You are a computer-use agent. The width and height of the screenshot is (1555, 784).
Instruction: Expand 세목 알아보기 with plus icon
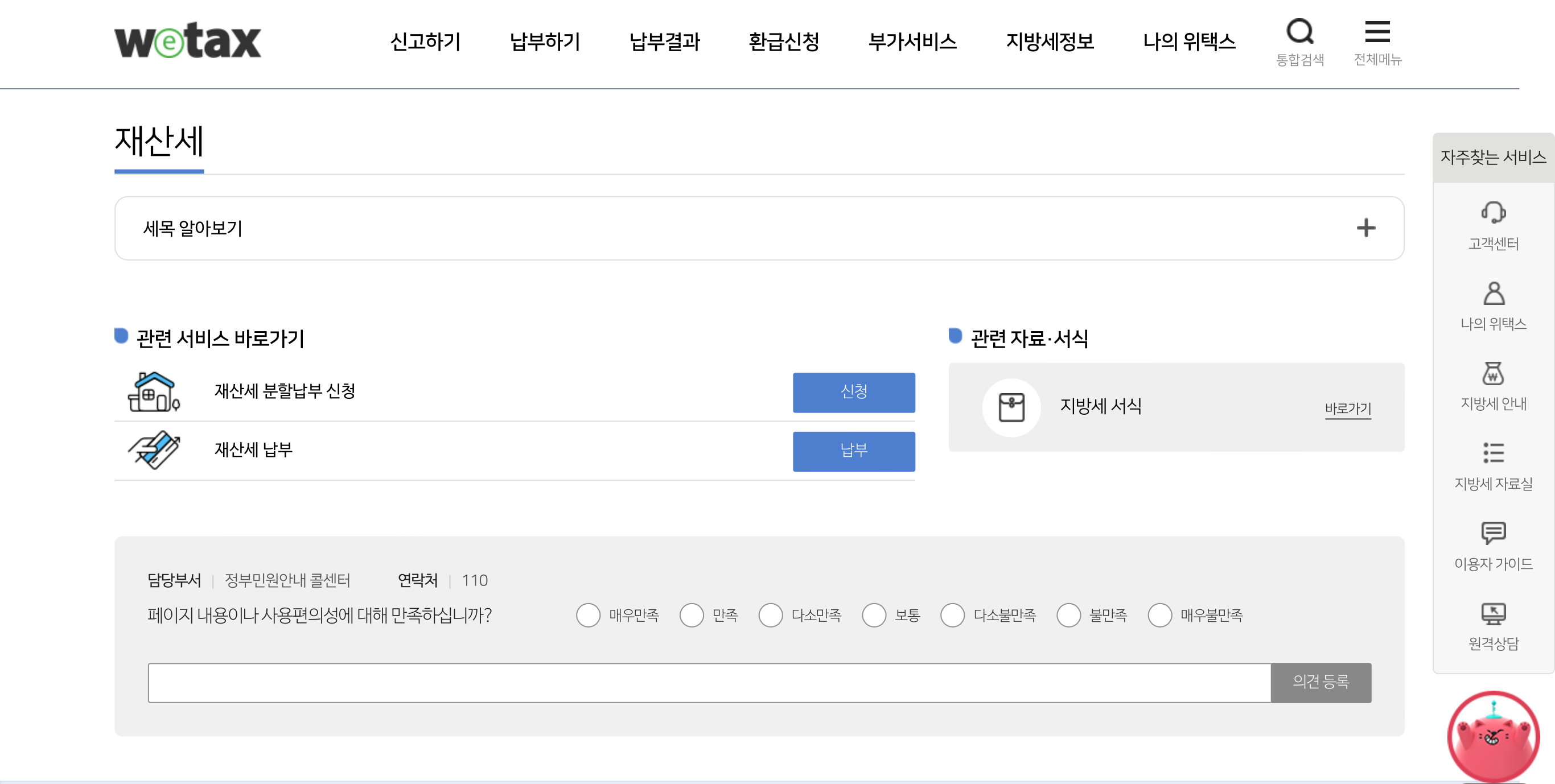coord(1365,228)
